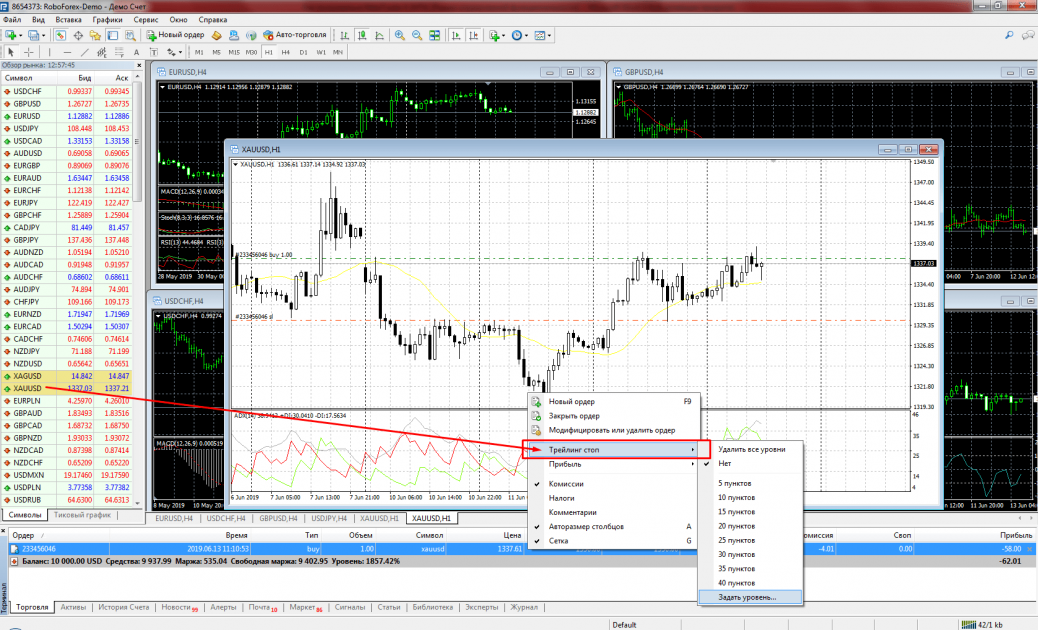The image size is (1038, 630).
Task: Open the Тиковый график tab
Action: click(x=82, y=515)
